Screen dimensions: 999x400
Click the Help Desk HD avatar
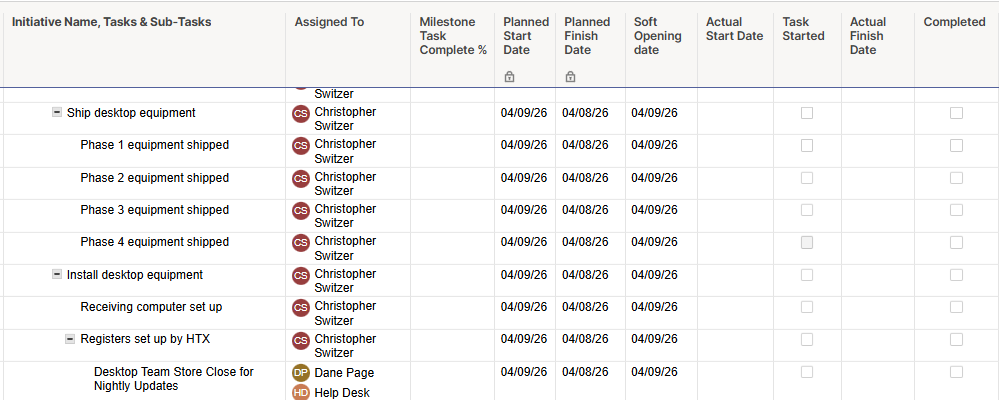click(x=301, y=393)
